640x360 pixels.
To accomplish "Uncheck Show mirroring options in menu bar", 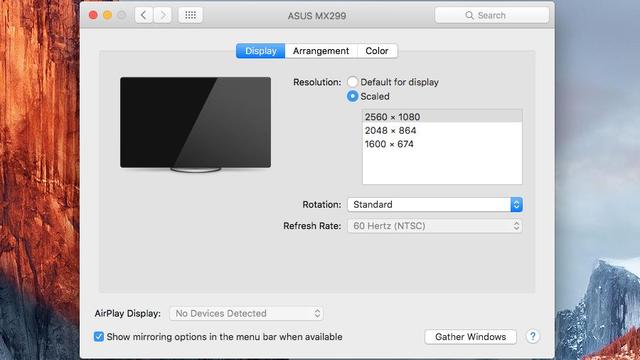I will 99,337.
